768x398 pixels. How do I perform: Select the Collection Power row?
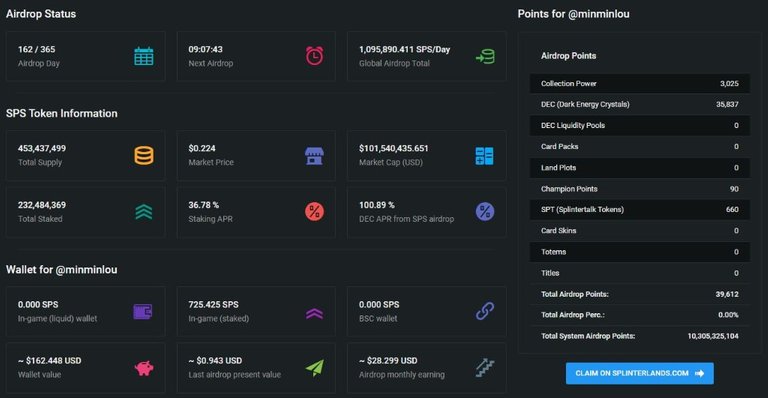coord(640,84)
